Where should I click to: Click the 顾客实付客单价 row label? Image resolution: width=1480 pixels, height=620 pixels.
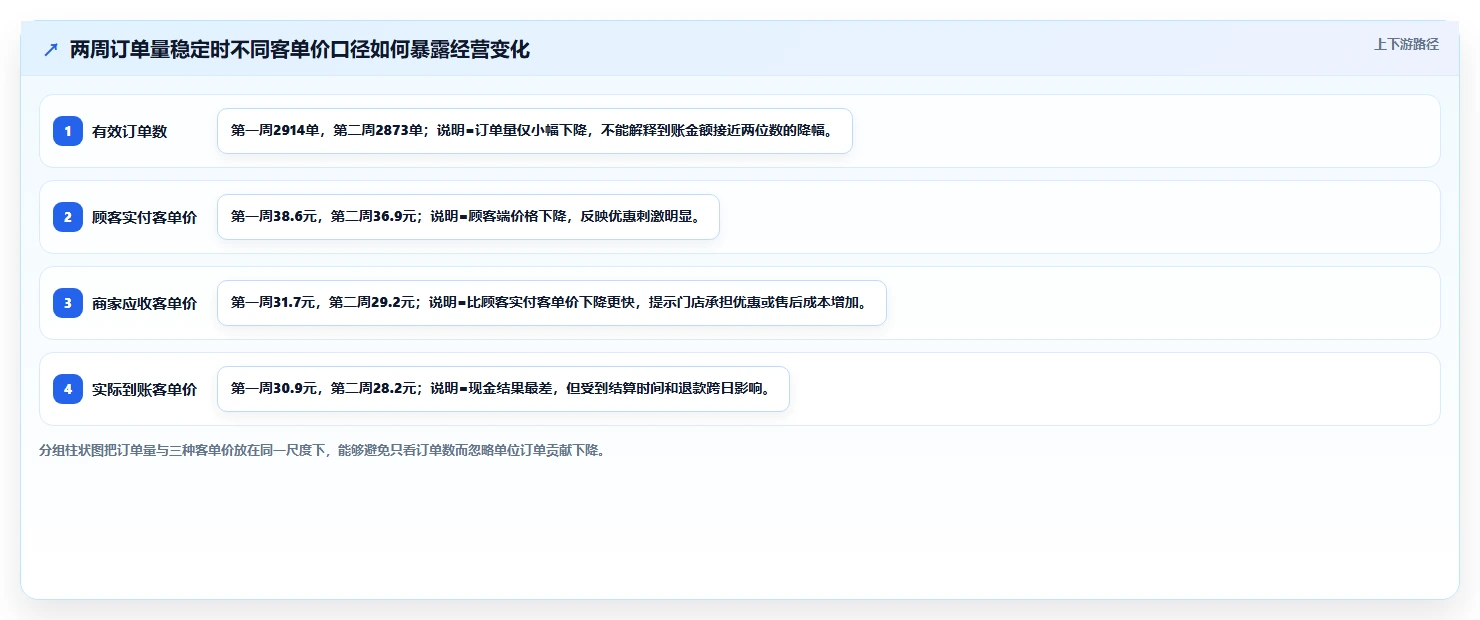[144, 217]
